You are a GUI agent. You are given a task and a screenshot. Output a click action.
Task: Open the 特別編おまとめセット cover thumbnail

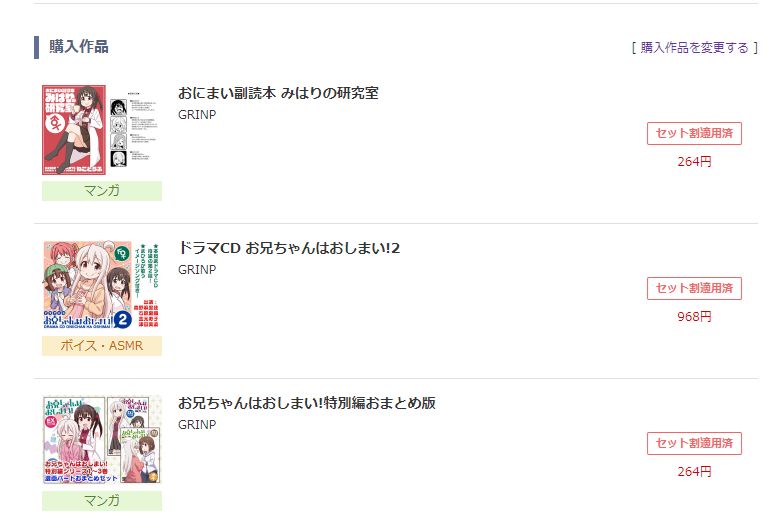click(x=102, y=440)
